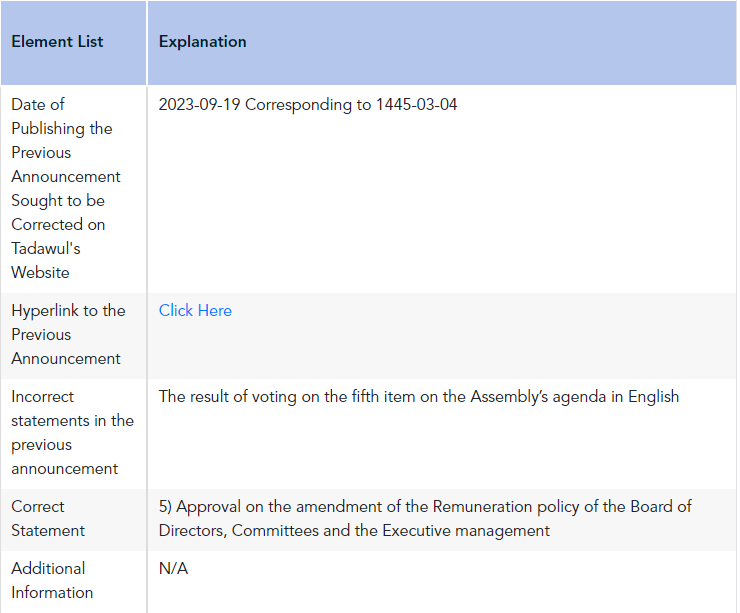Open the Click Here hyperlink

pos(195,311)
